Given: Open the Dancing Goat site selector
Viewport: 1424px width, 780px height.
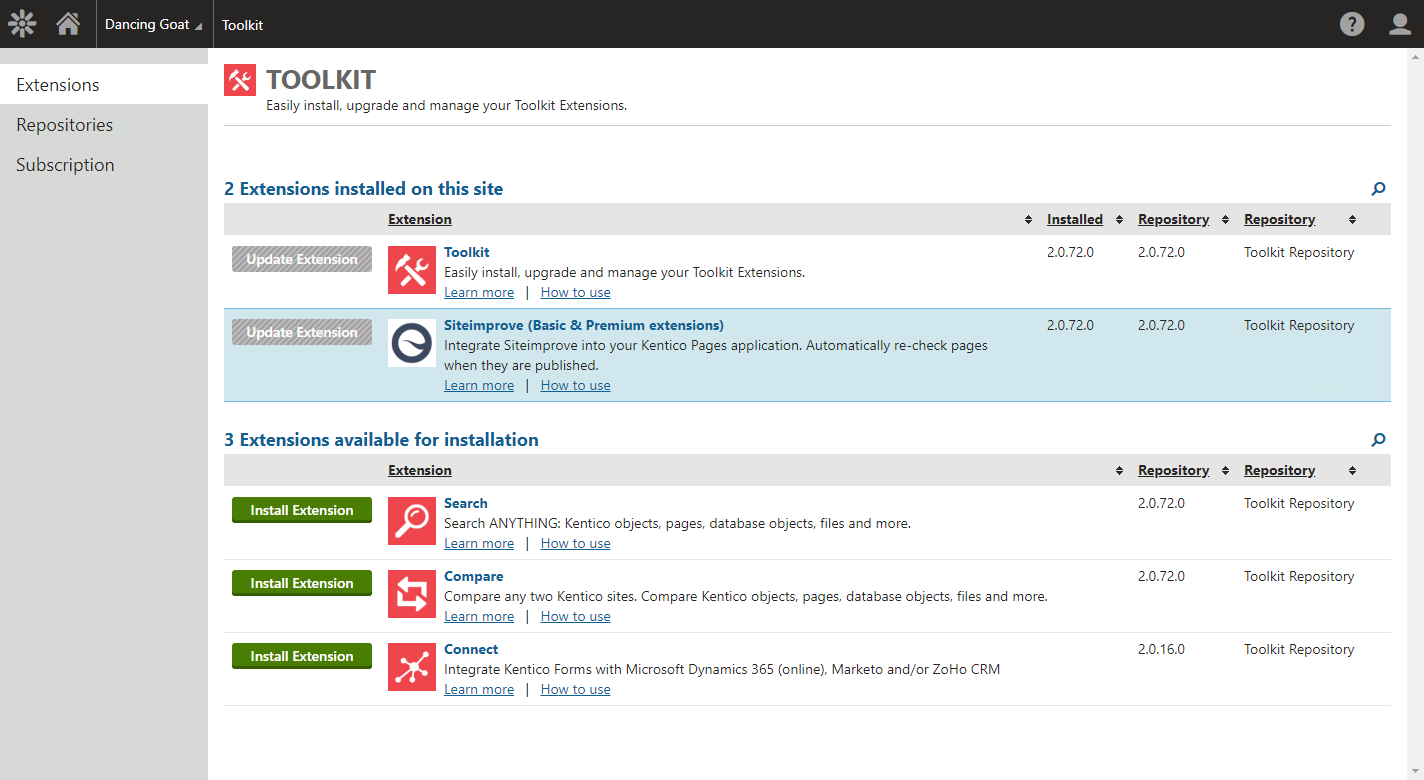Looking at the screenshot, I should [x=153, y=24].
